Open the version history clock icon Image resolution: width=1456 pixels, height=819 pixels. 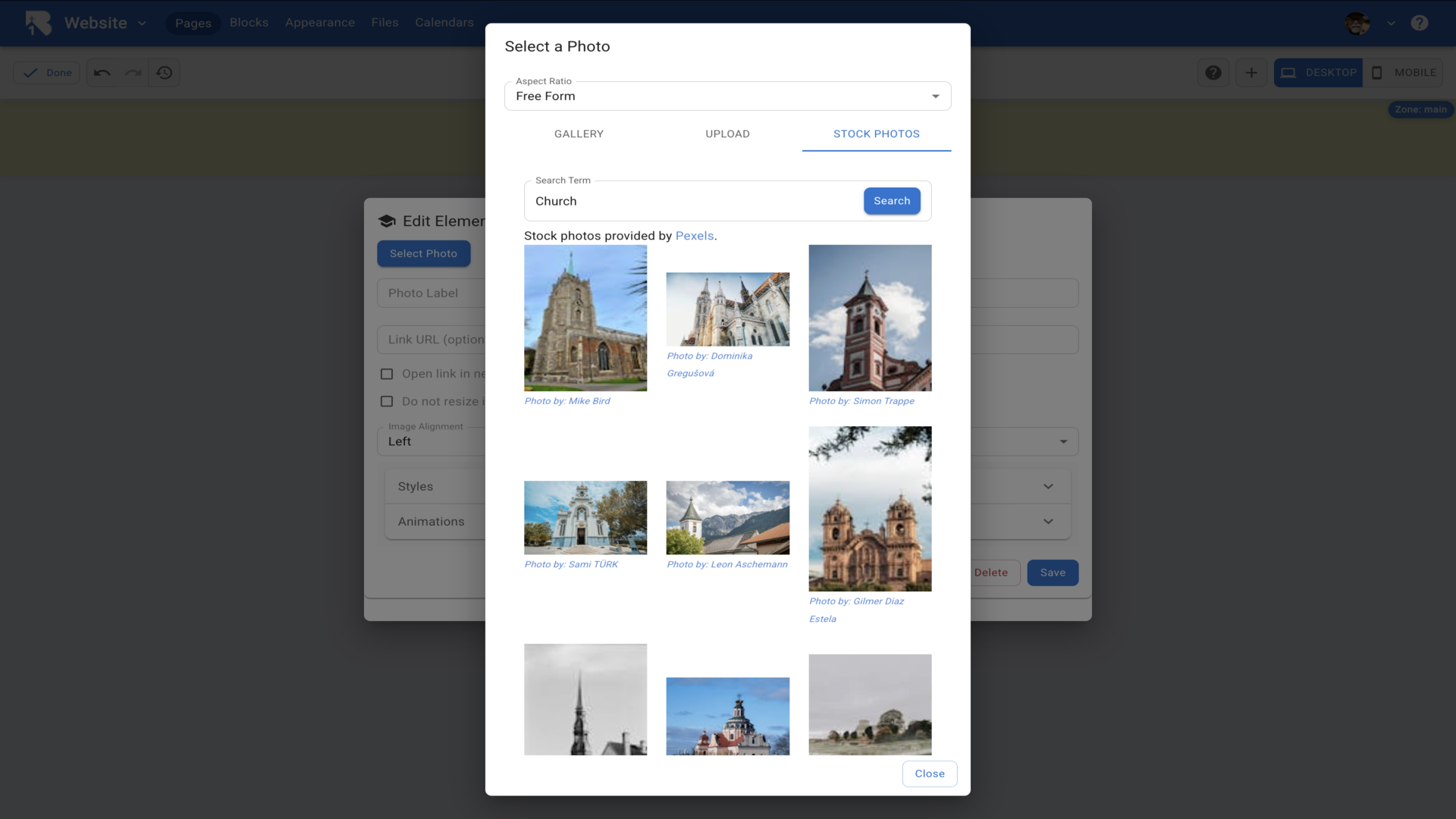click(165, 73)
